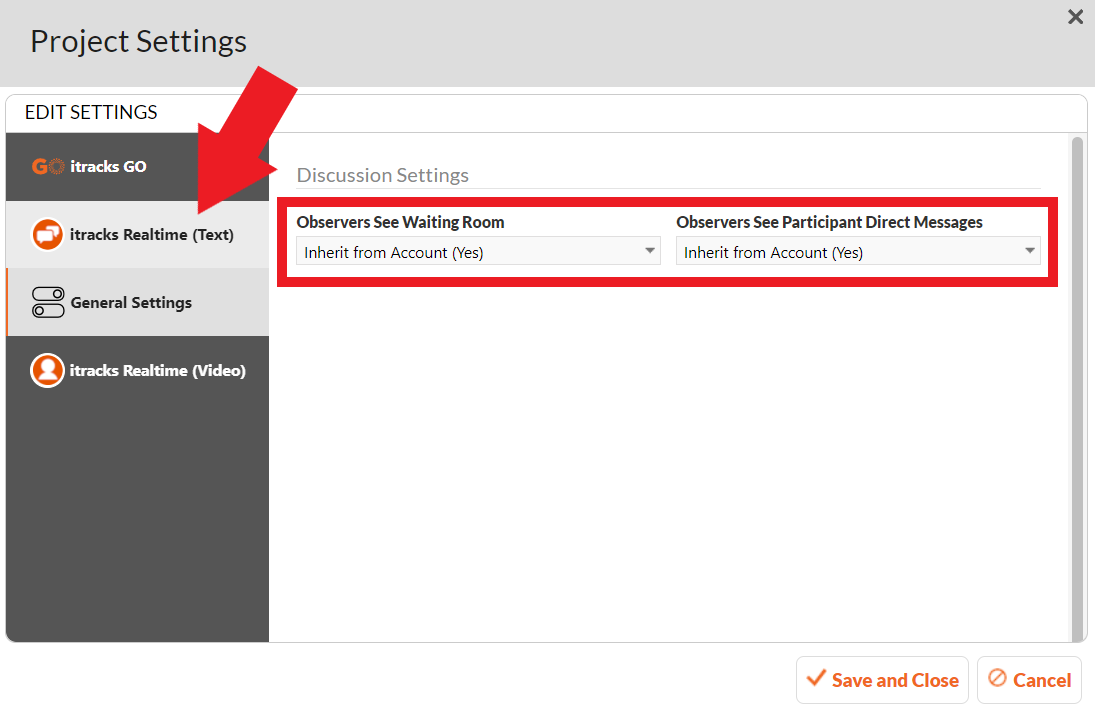
Task: Close the Project Settings dialog with X
Action: point(1075,17)
